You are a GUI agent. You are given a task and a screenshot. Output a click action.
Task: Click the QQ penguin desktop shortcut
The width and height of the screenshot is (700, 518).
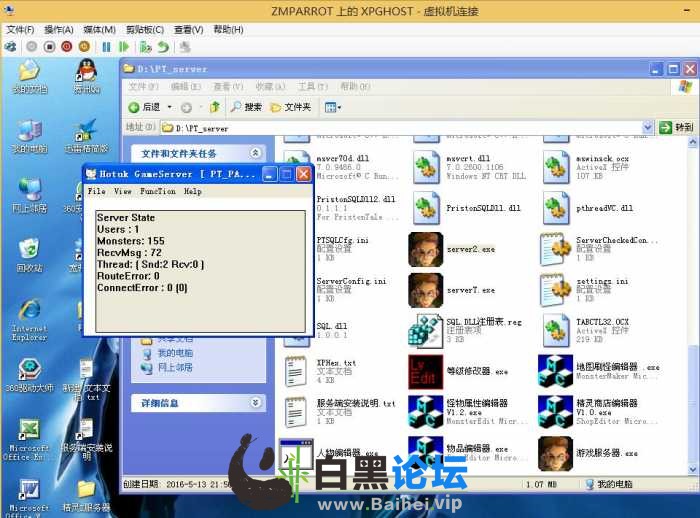87,72
